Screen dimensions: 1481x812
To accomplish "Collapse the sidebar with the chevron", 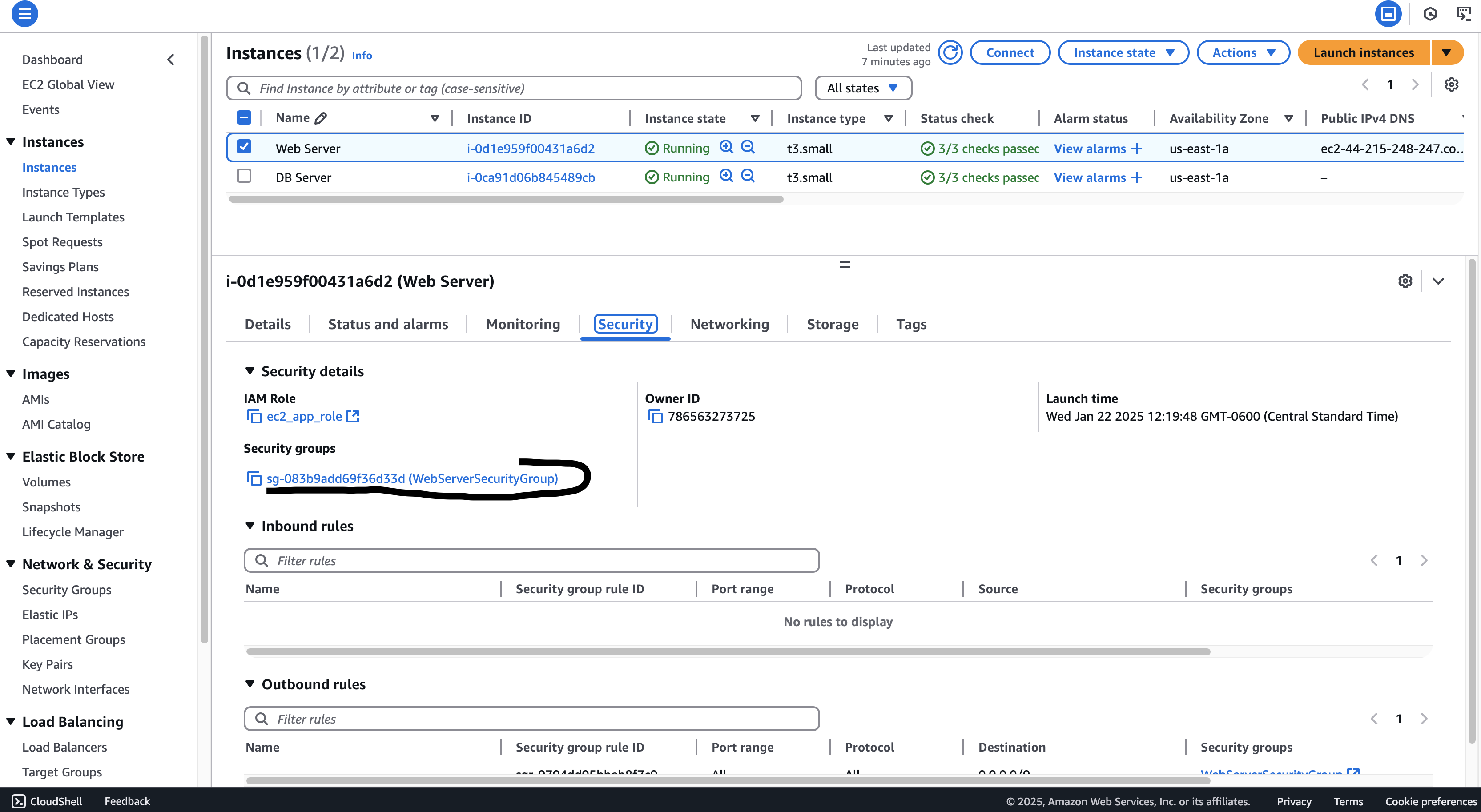I will coord(171,60).
